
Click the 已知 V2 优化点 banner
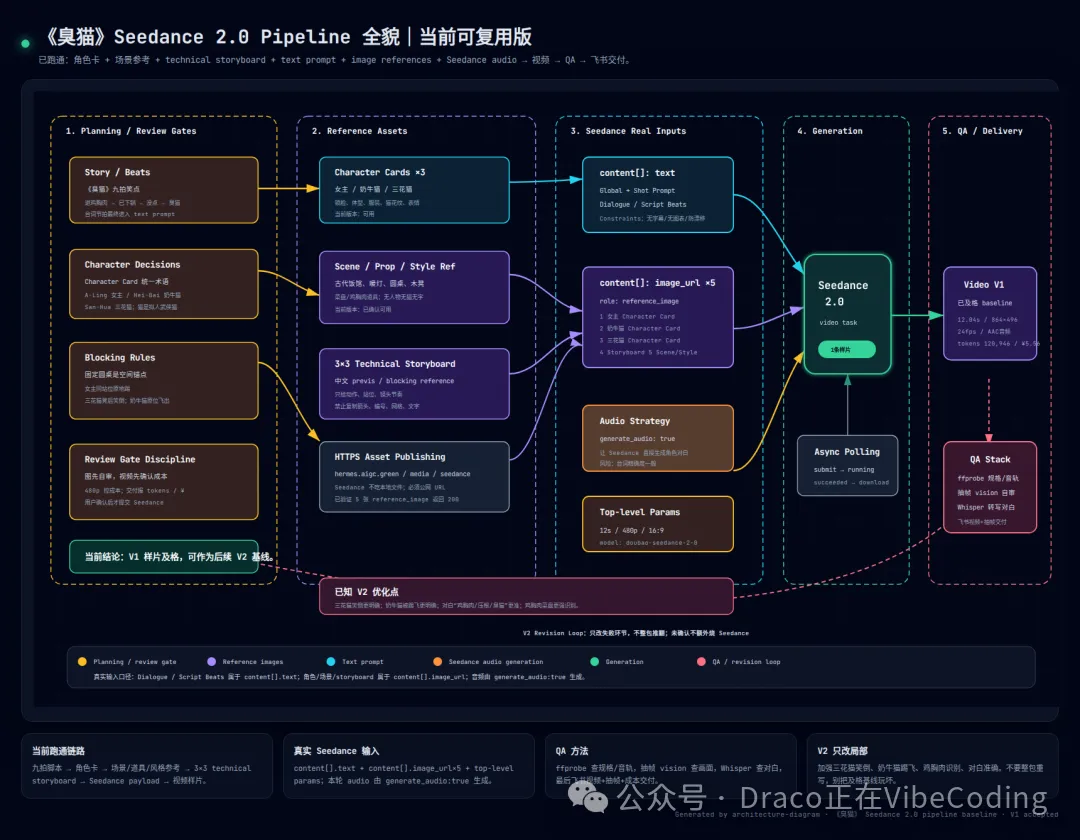pos(526,596)
